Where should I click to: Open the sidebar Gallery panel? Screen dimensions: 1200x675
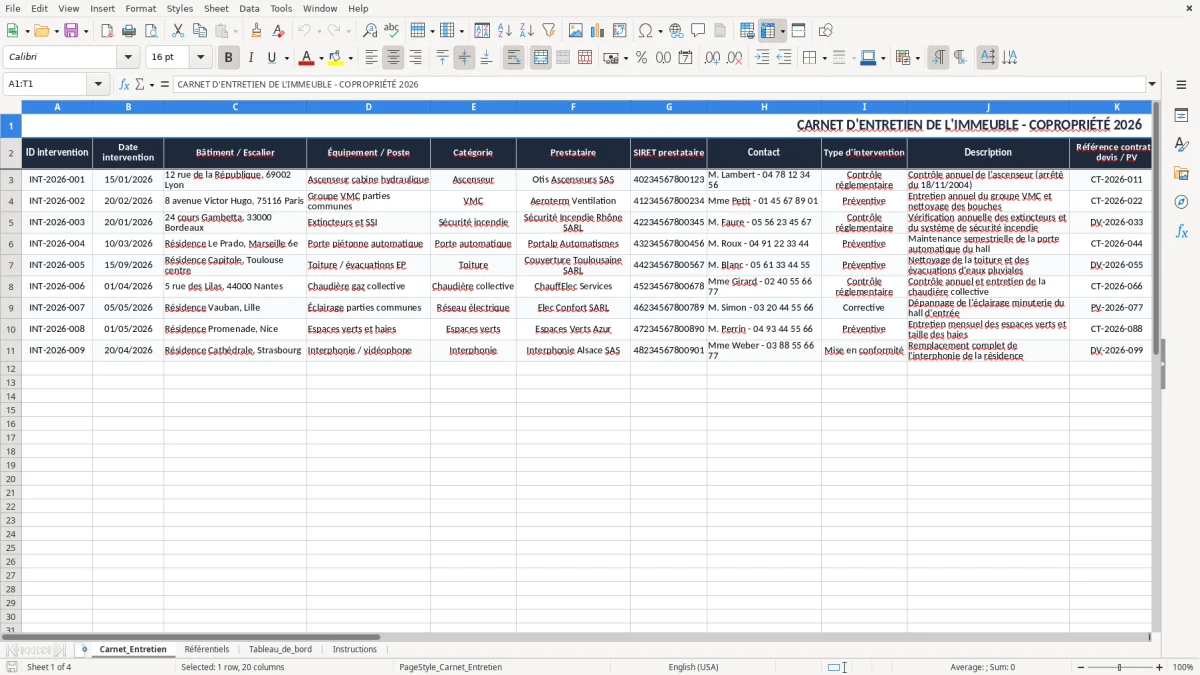point(1181,173)
